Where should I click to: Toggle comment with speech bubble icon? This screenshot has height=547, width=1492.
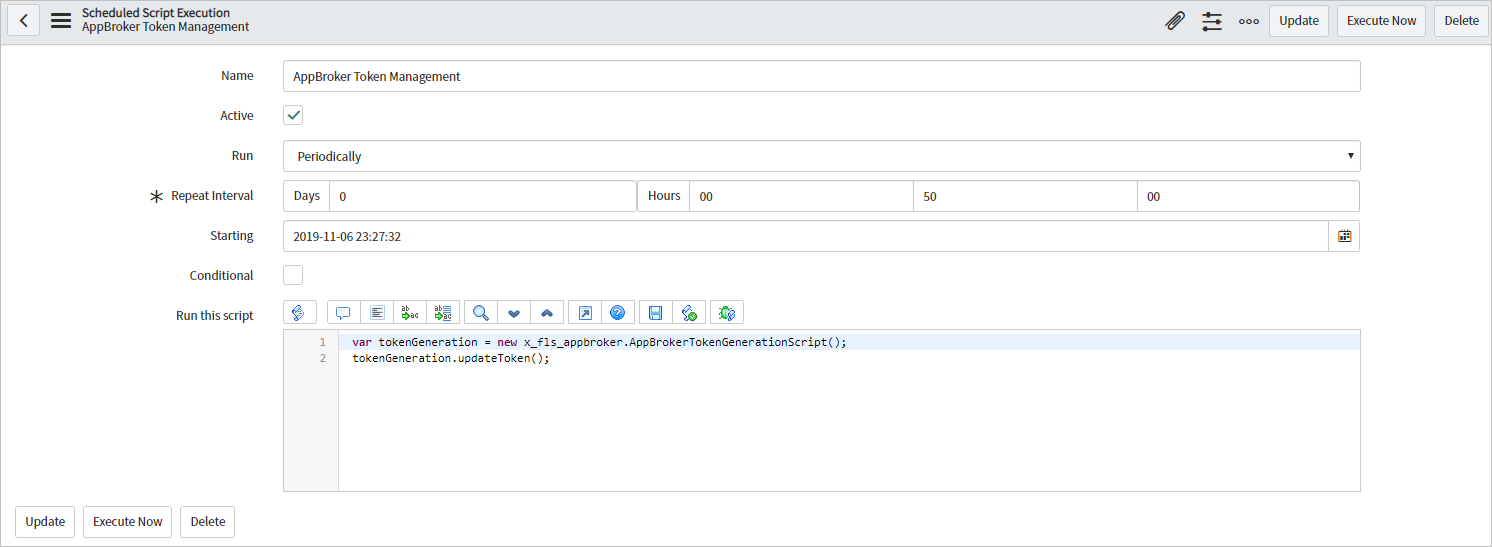tap(343, 312)
